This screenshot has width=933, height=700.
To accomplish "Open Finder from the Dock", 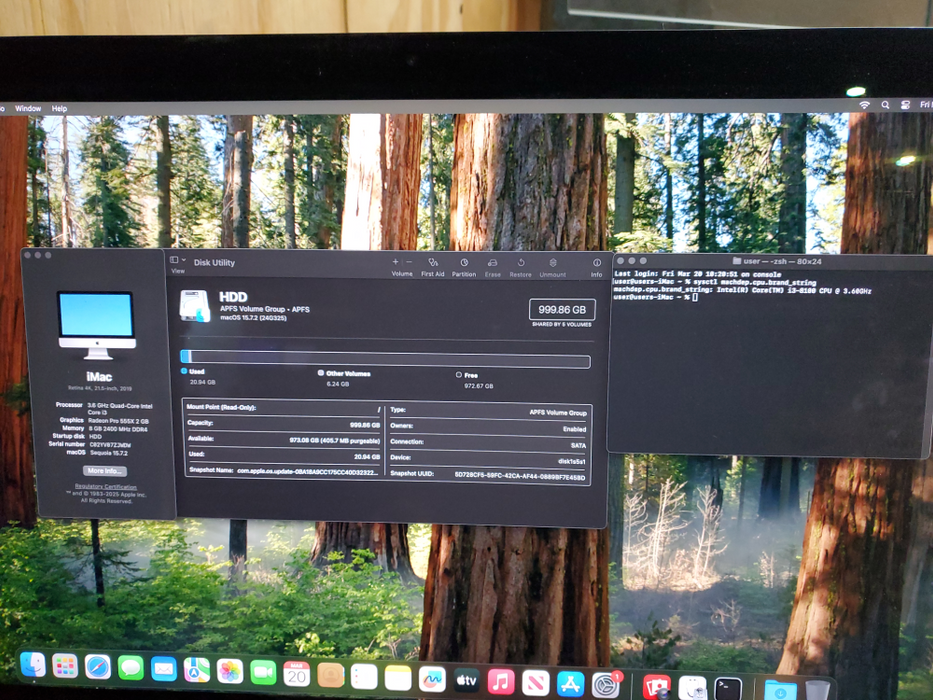I will (33, 665).
